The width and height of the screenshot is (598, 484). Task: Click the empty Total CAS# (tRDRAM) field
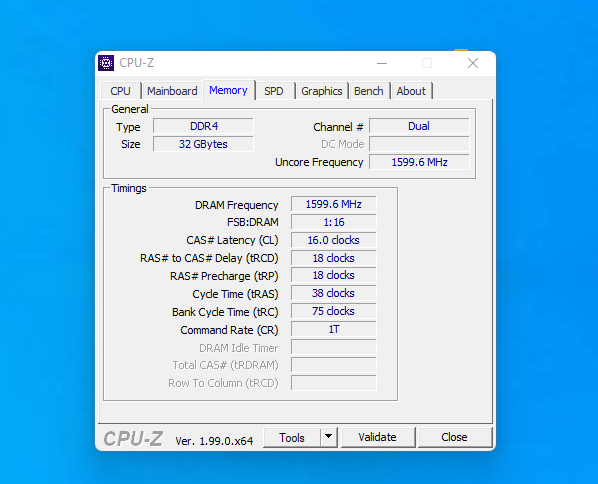(334, 365)
